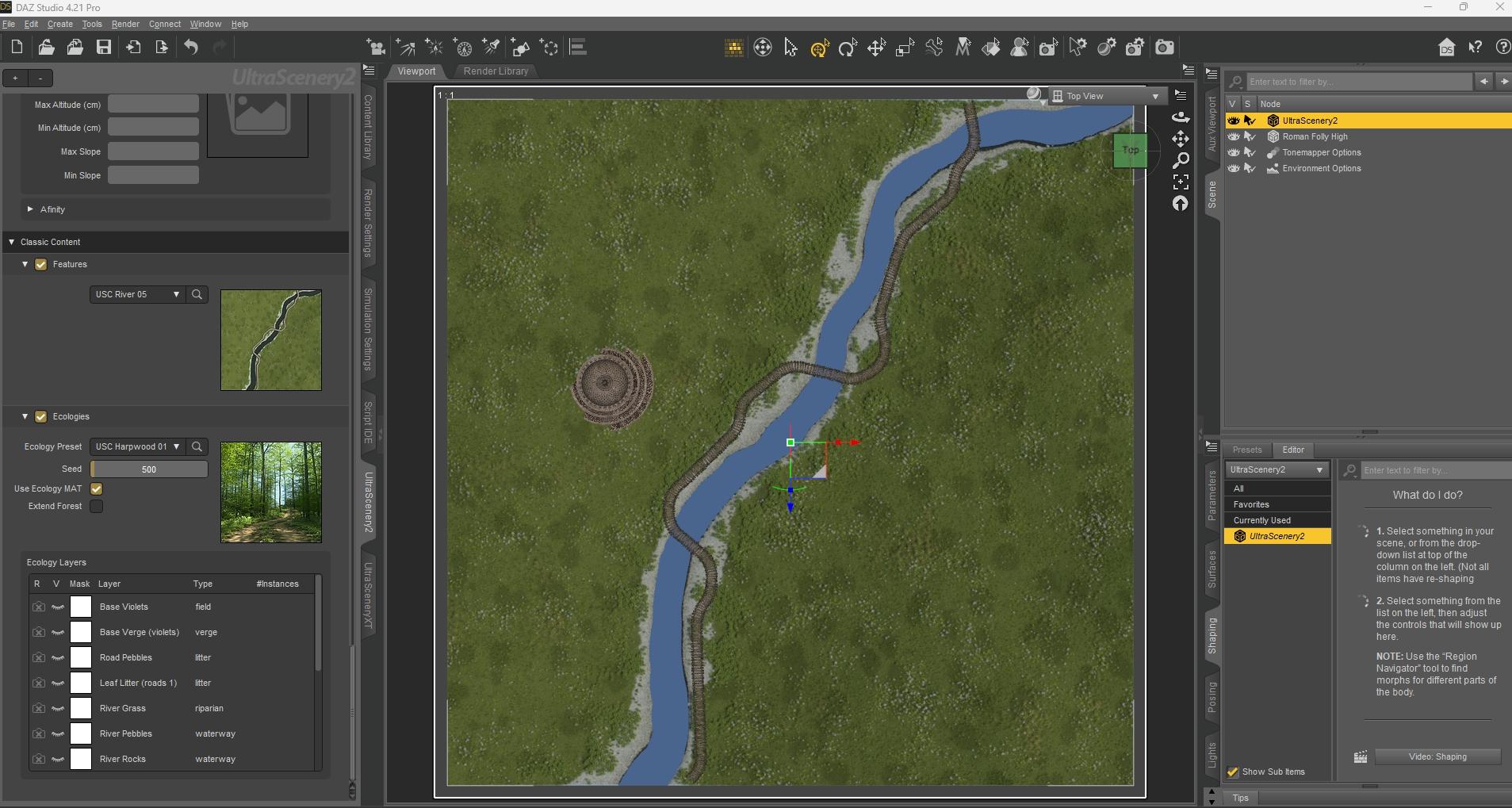Screen dimensions: 1512x808
Task: Adjust the Seed slider set to 500
Action: click(x=149, y=469)
